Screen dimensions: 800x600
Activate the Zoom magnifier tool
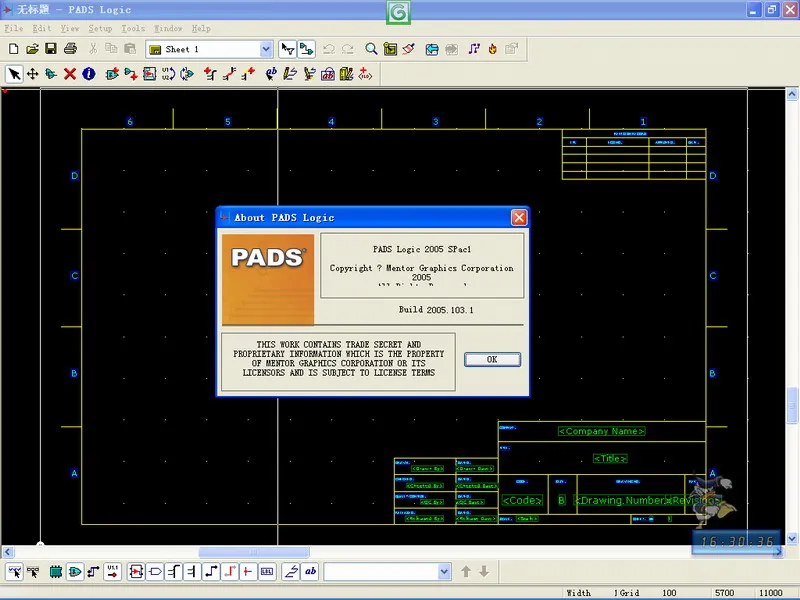[x=371, y=49]
